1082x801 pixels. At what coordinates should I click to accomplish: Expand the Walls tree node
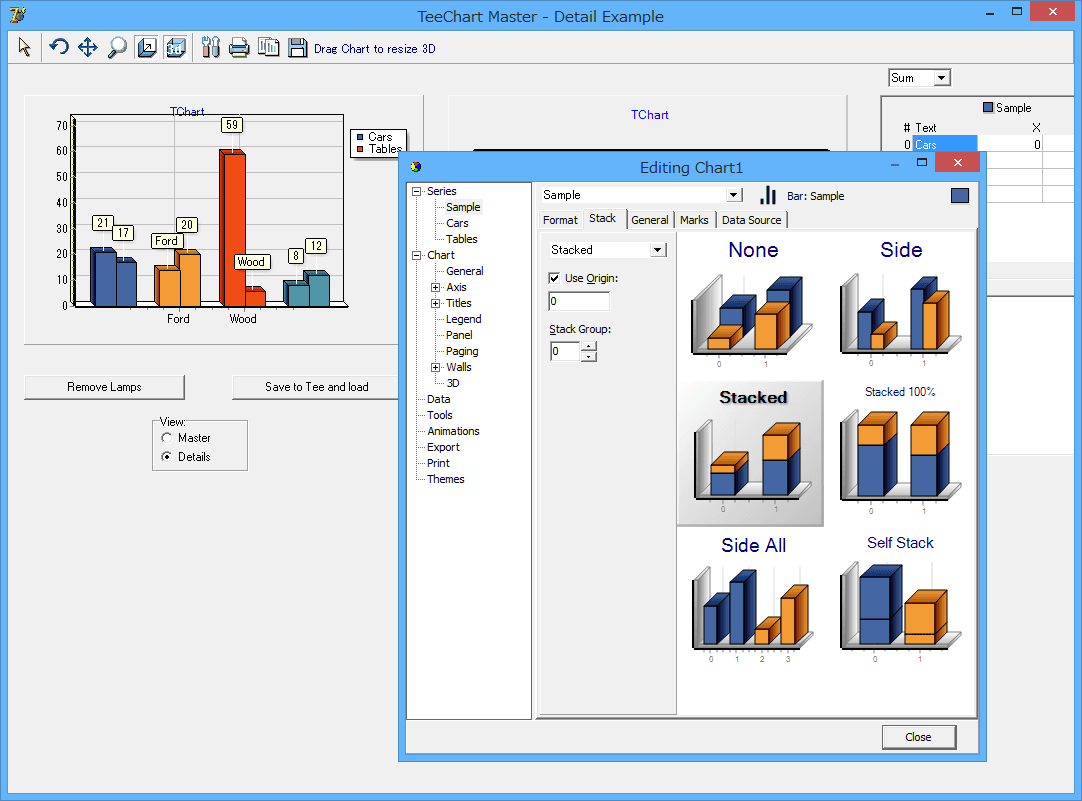point(435,367)
